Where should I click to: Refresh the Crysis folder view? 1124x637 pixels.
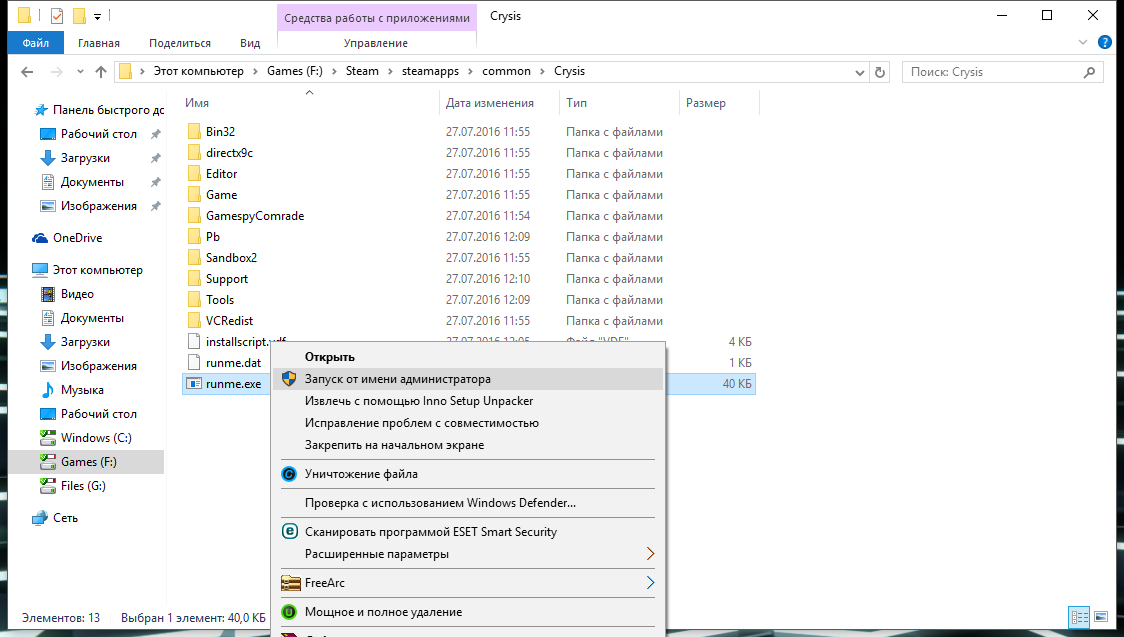point(880,72)
